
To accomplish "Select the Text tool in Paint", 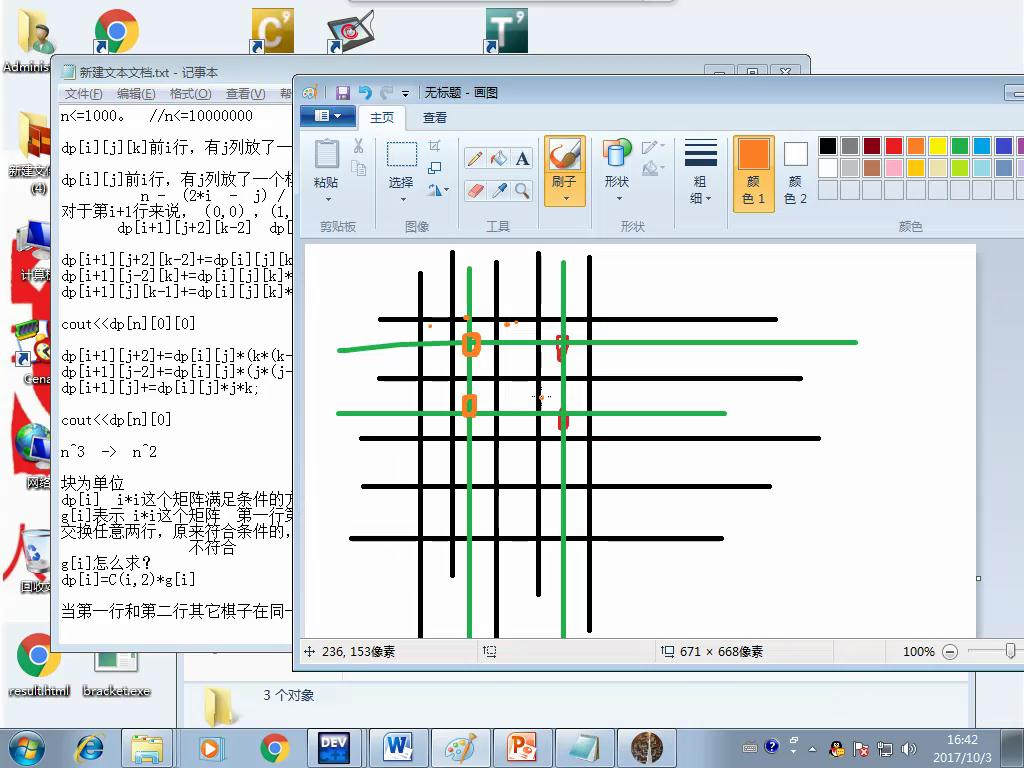I will click(x=522, y=158).
